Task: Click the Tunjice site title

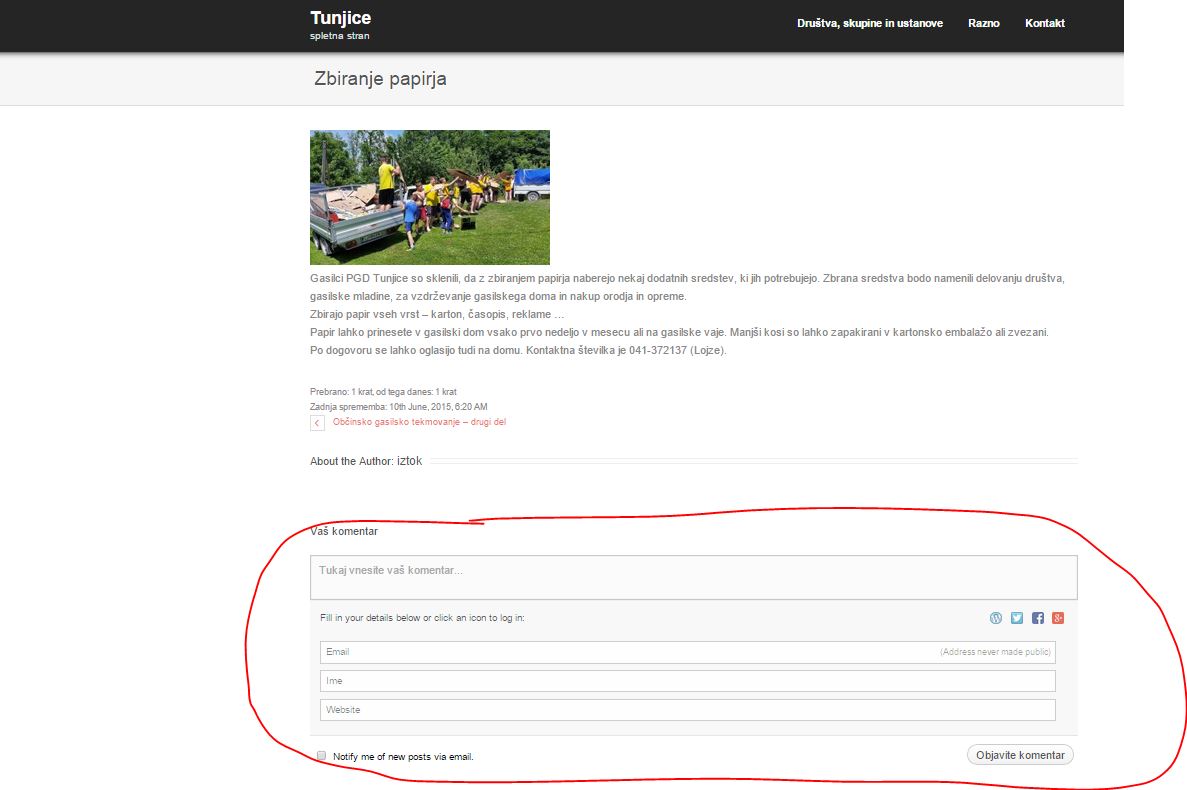Action: pyautogui.click(x=341, y=17)
